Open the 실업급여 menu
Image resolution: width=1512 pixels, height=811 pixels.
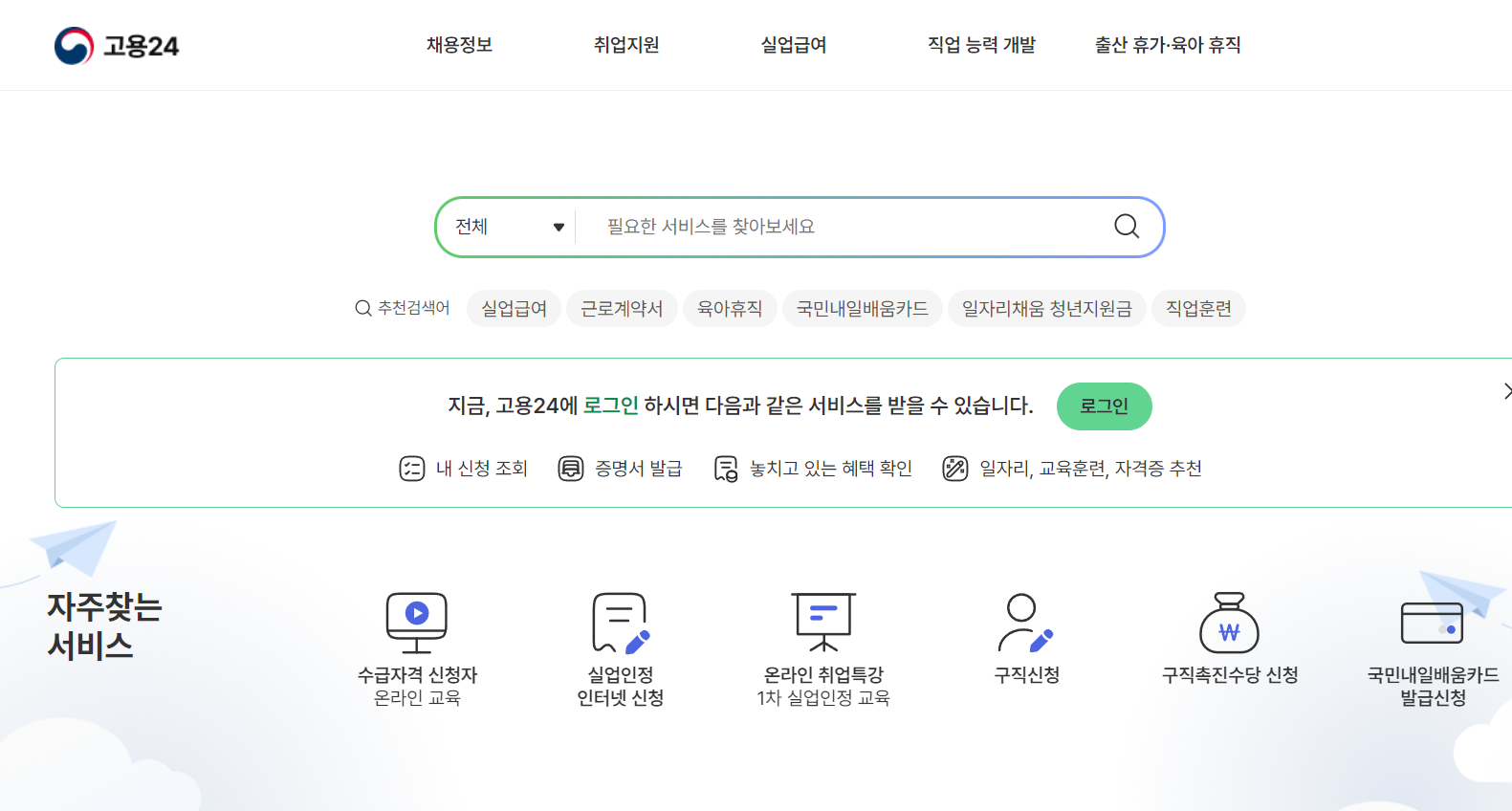pos(794,45)
